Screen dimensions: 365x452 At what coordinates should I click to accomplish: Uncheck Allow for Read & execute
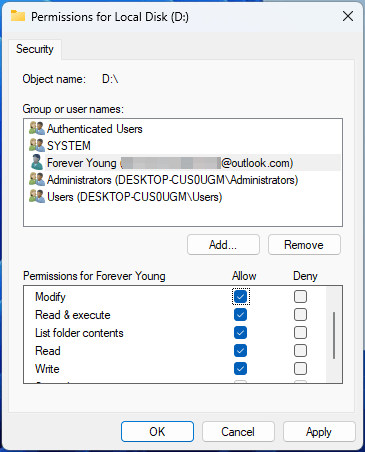point(240,315)
